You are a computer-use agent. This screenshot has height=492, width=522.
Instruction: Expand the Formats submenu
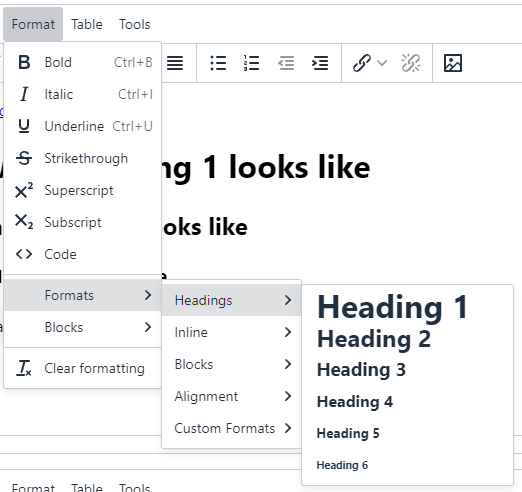coord(83,295)
